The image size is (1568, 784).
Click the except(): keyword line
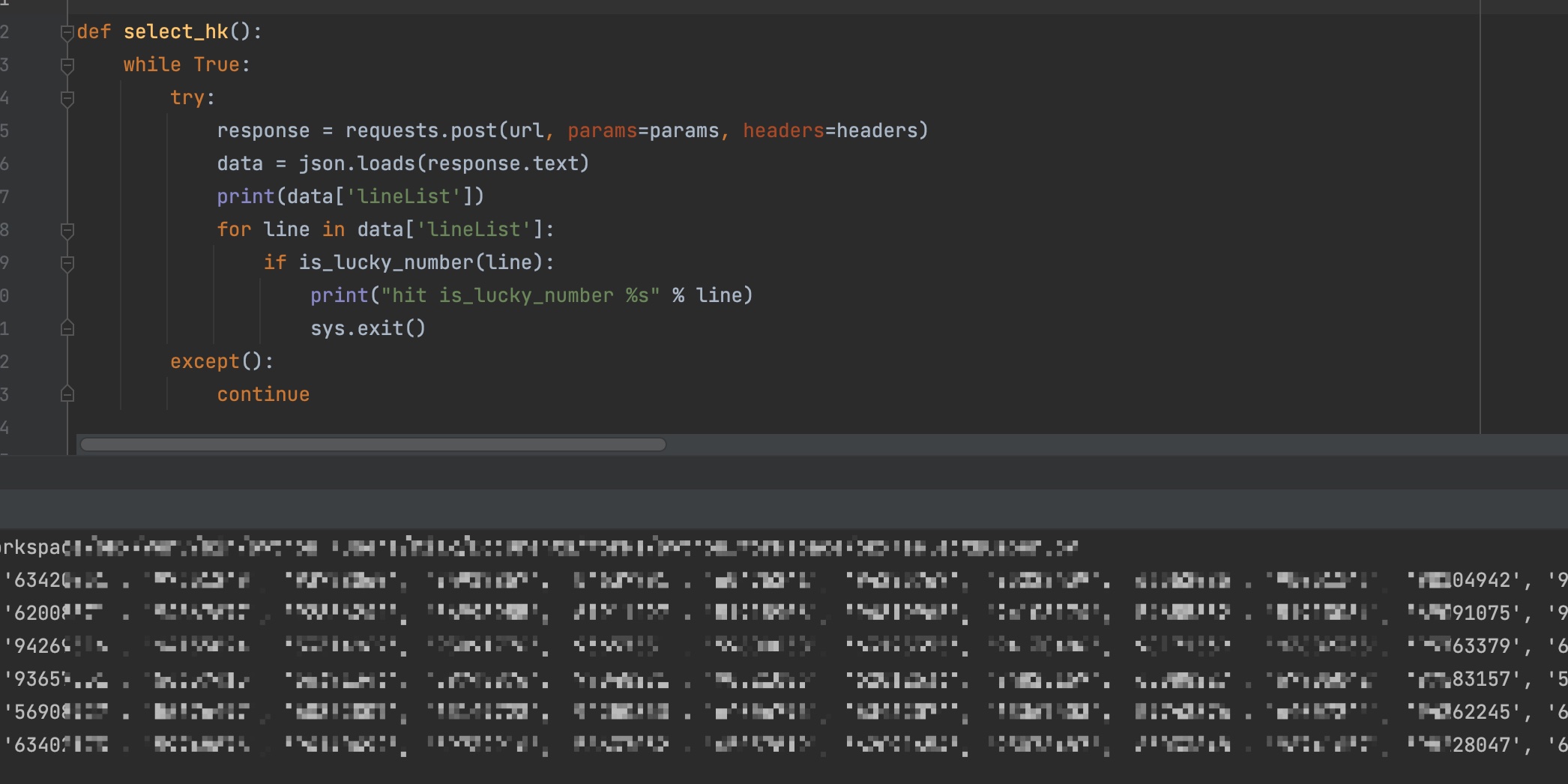click(222, 361)
